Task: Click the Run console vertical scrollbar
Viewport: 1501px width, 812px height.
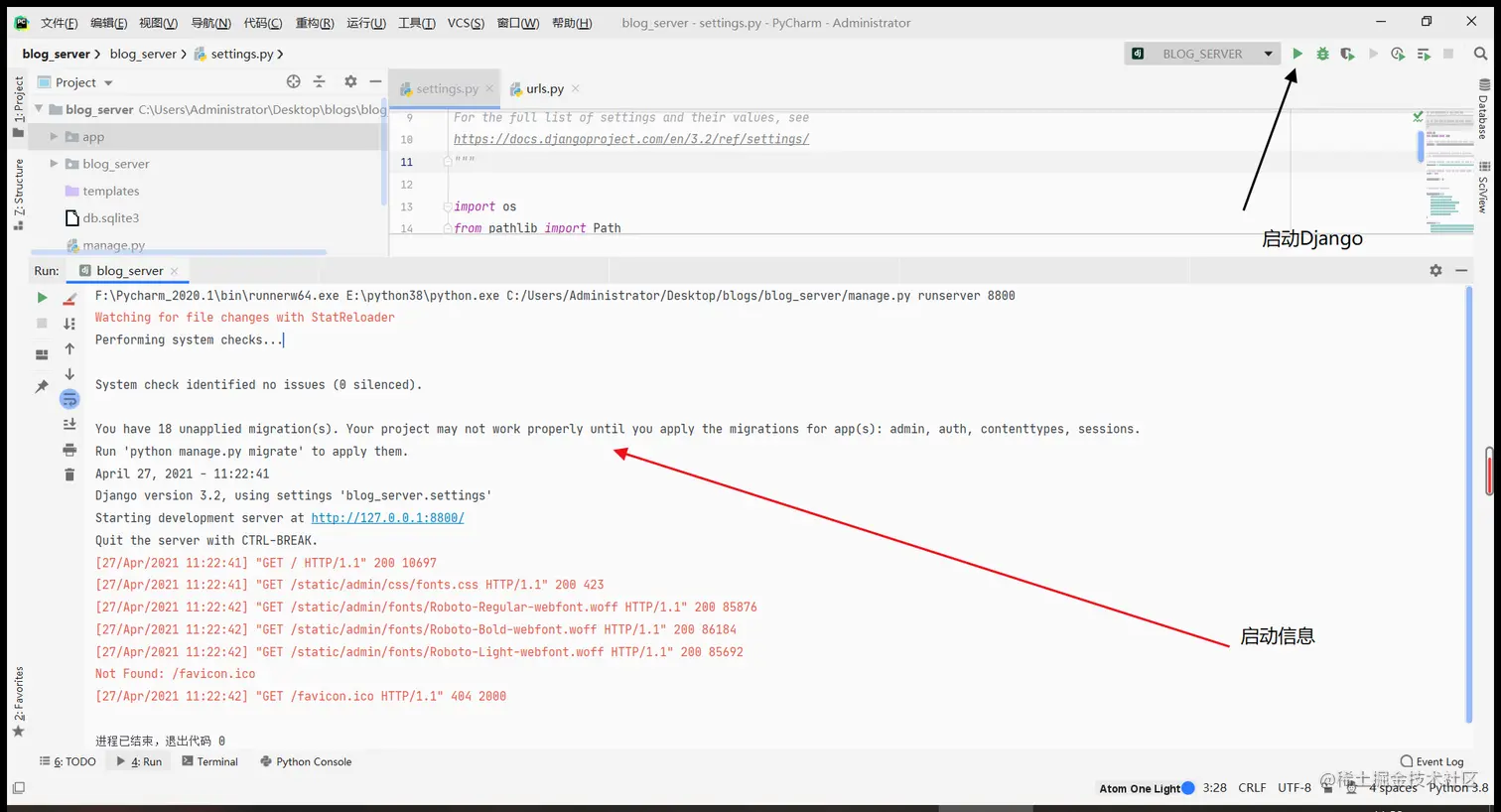Action: [x=1469, y=506]
